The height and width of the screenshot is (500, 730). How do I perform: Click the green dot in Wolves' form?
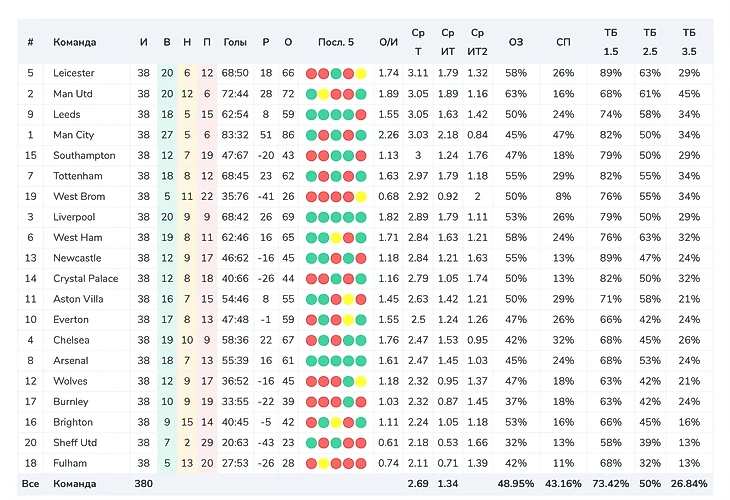click(x=349, y=381)
